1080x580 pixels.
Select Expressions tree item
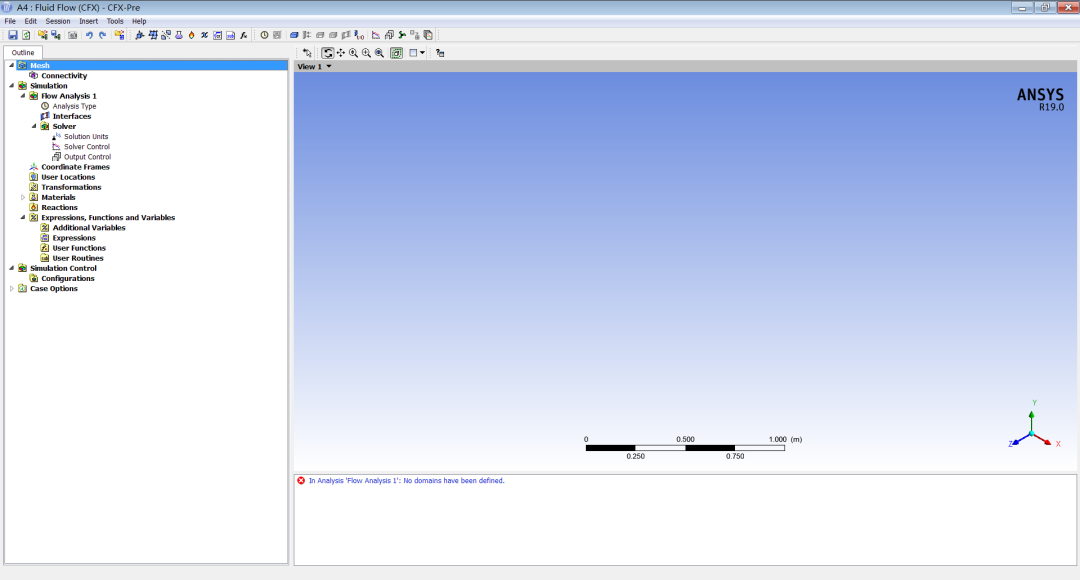pyautogui.click(x=74, y=238)
